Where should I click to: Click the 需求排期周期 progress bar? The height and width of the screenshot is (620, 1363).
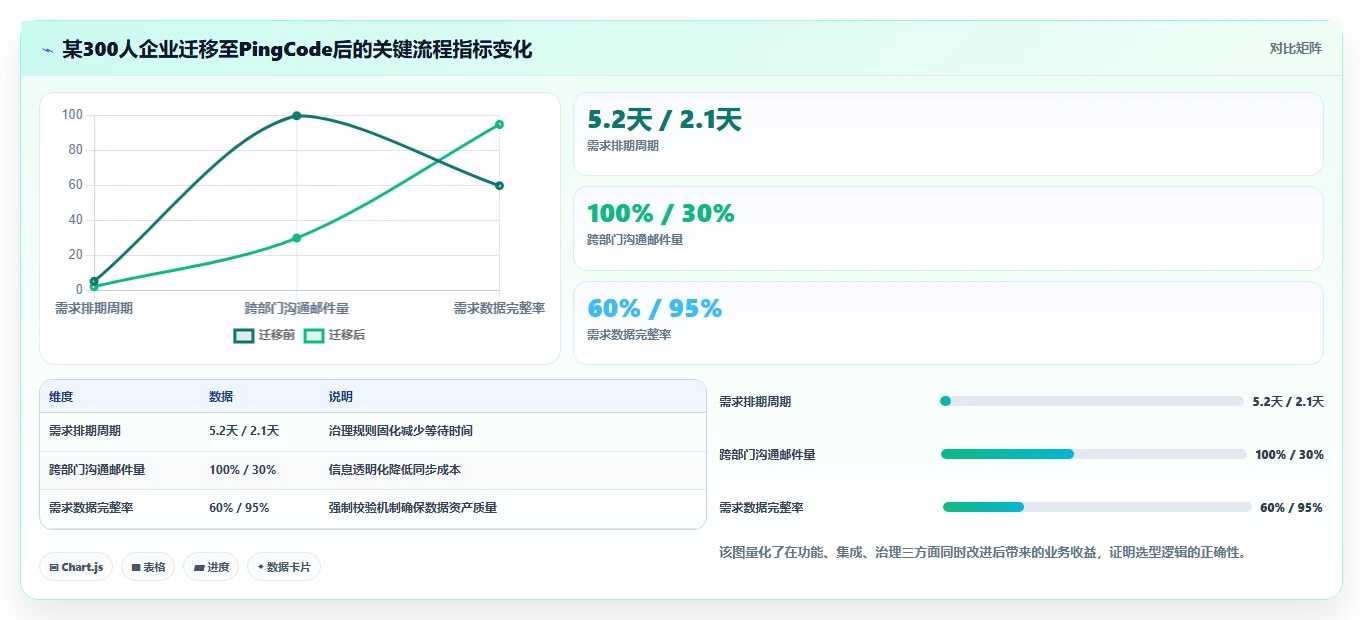click(1092, 401)
